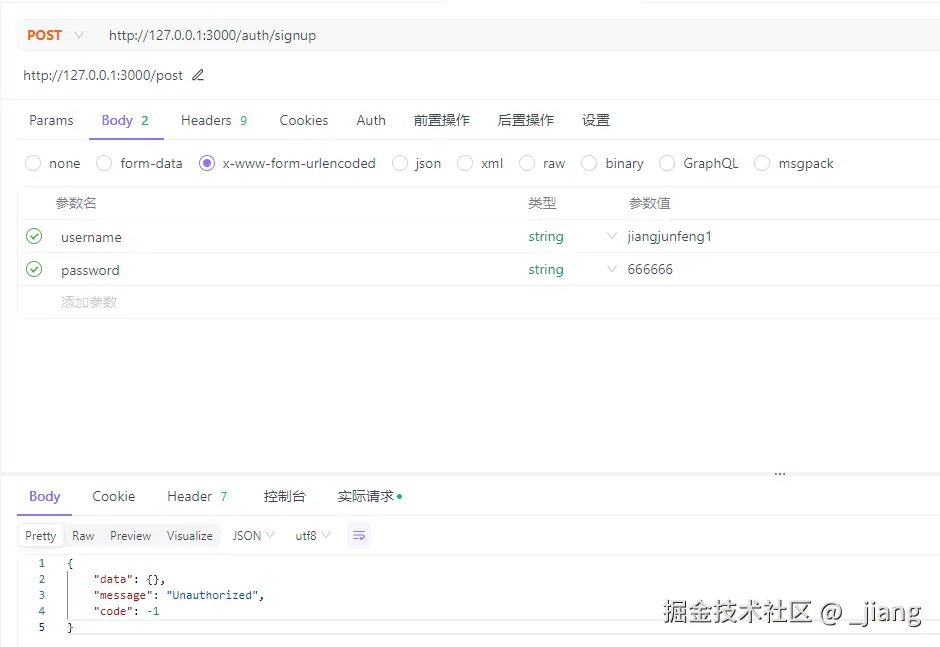The width and height of the screenshot is (940, 647).
Task: Open type dropdown for username row
Action: pyautogui.click(x=611, y=236)
